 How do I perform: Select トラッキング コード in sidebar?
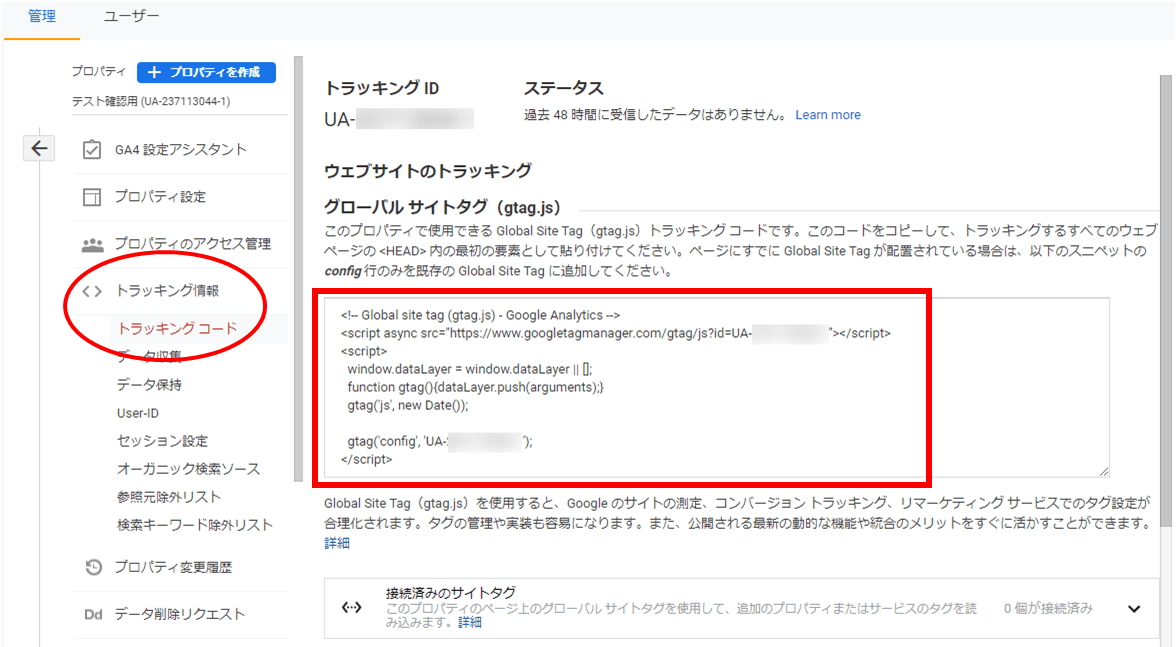click(177, 329)
